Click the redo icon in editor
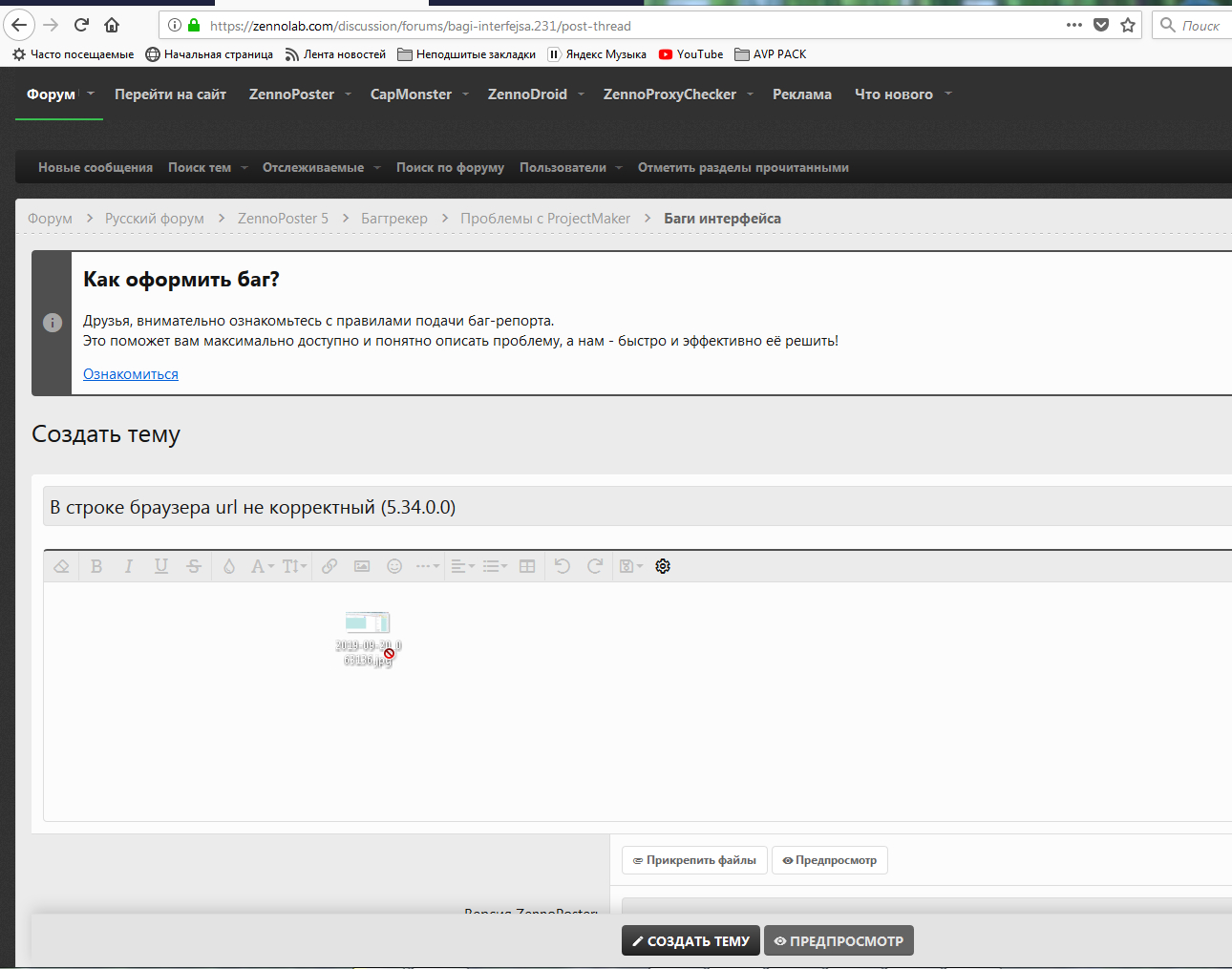The height and width of the screenshot is (969, 1232). (595, 566)
